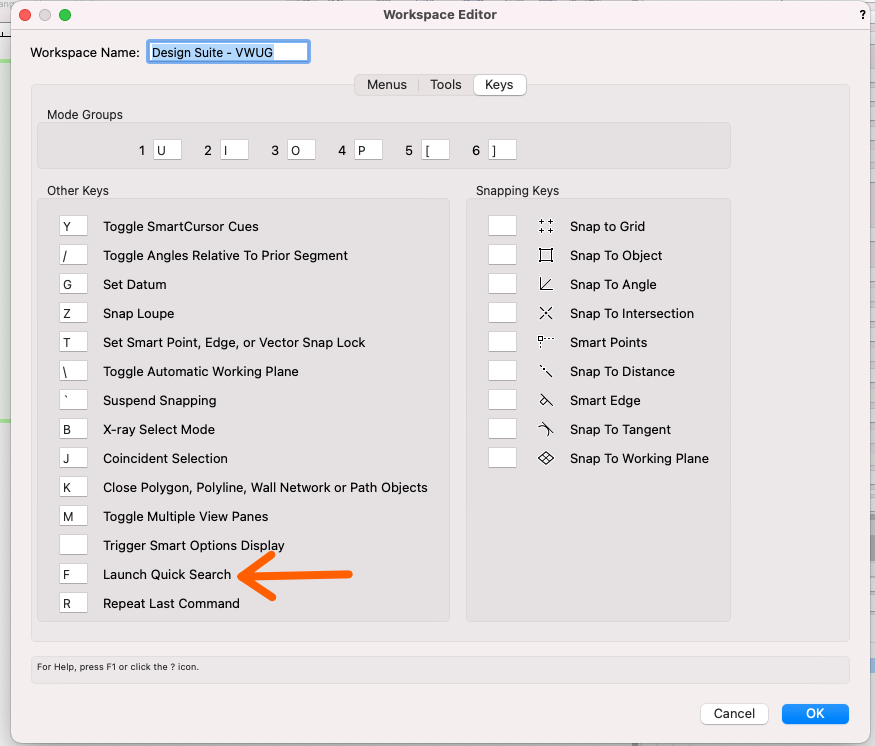Click the empty Trigger Smart Options Display box
This screenshot has width=875, height=746.
73,545
